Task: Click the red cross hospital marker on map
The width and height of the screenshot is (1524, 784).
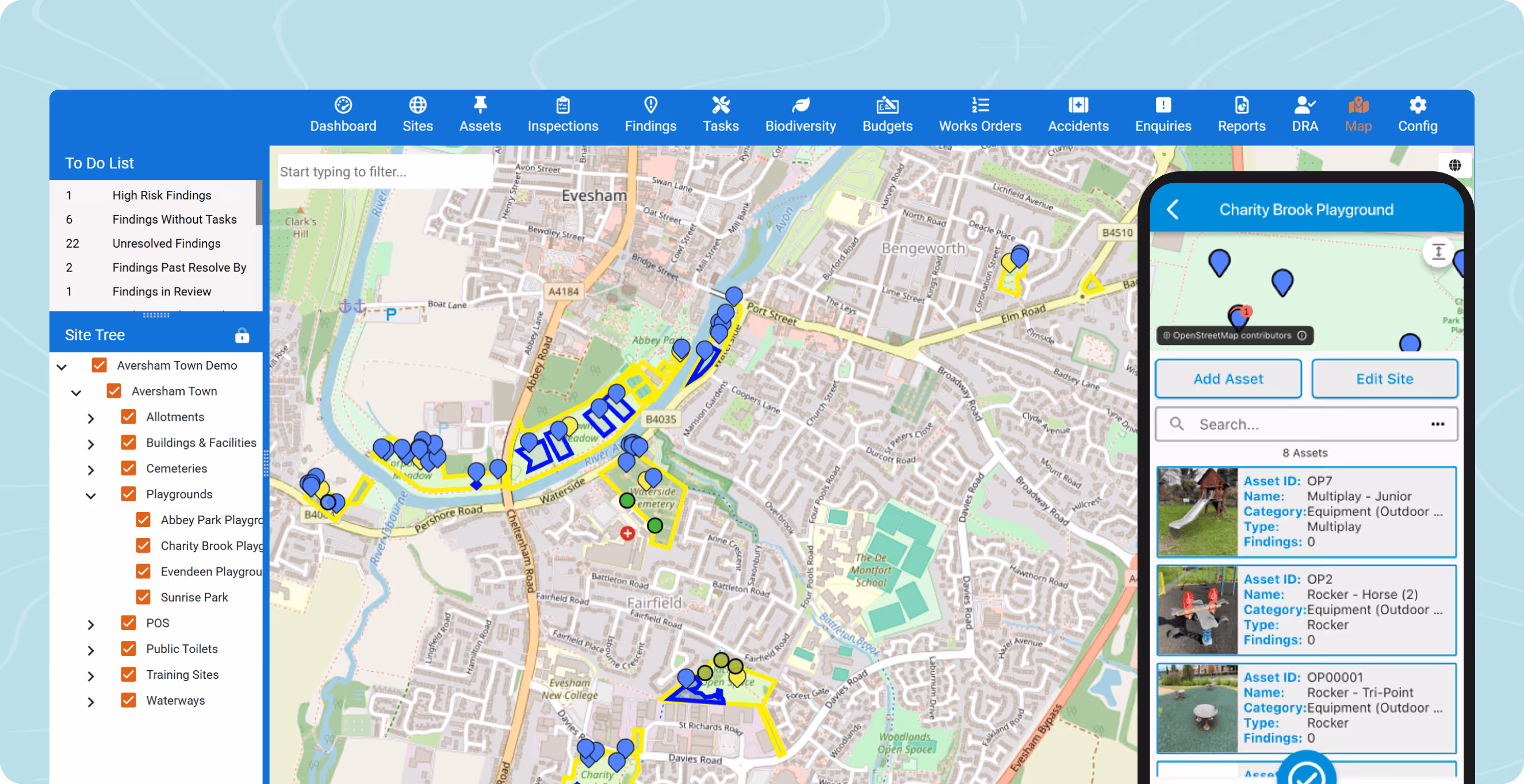Action: point(627,533)
